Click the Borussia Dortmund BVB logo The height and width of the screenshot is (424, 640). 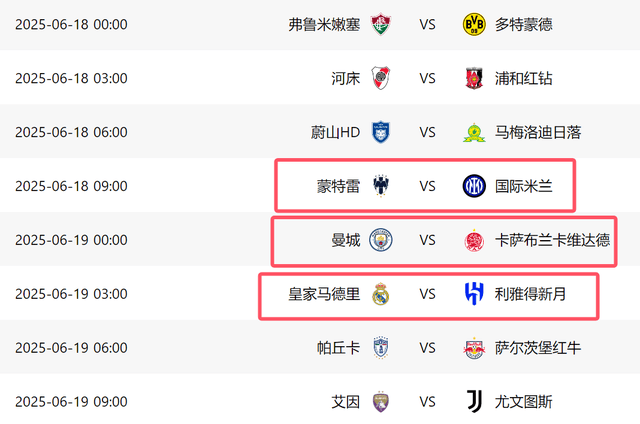pos(474,24)
